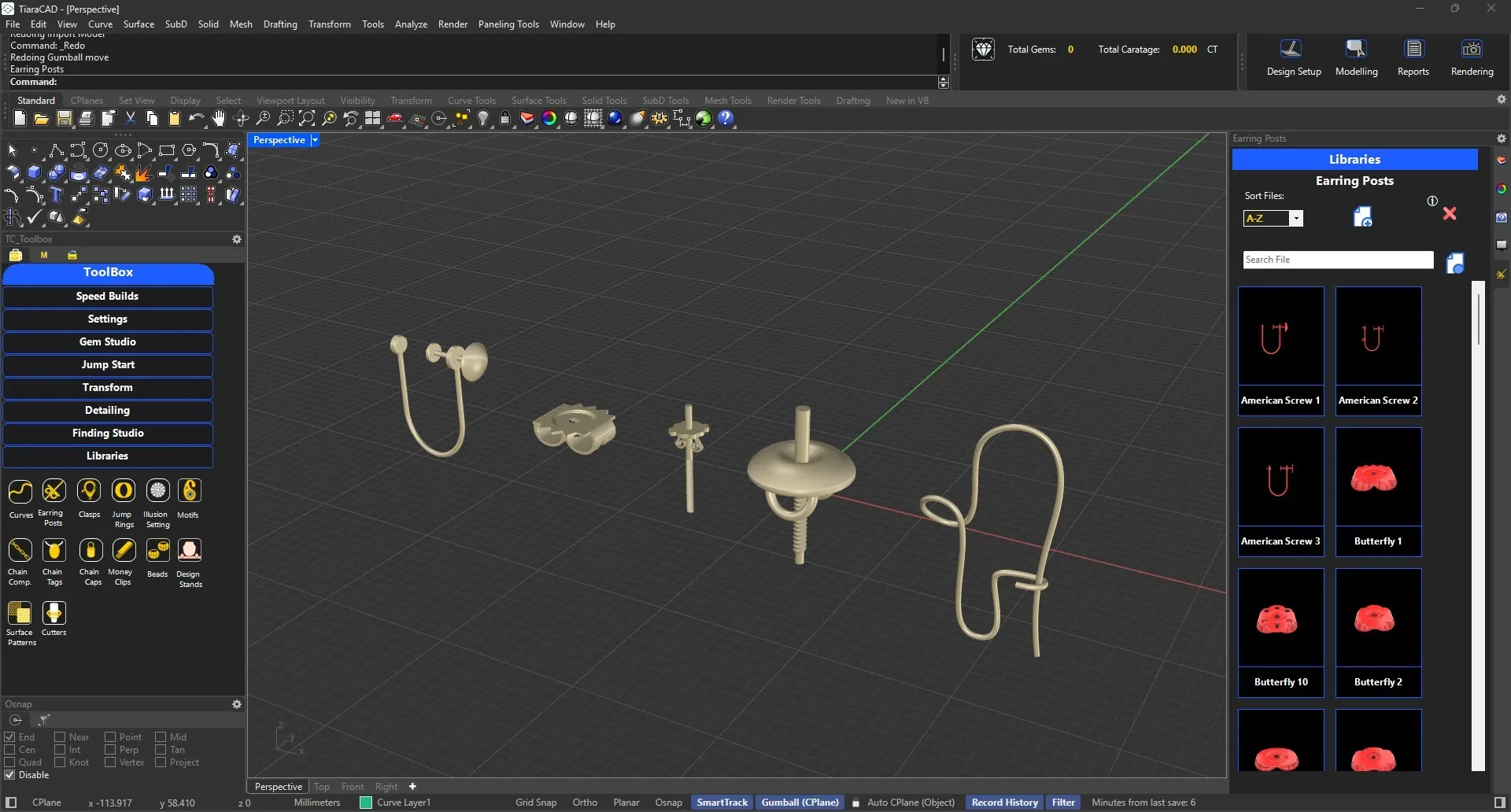This screenshot has width=1511, height=812.
Task: Toggle the Disable osnap checkbox
Action: pyautogui.click(x=10, y=775)
